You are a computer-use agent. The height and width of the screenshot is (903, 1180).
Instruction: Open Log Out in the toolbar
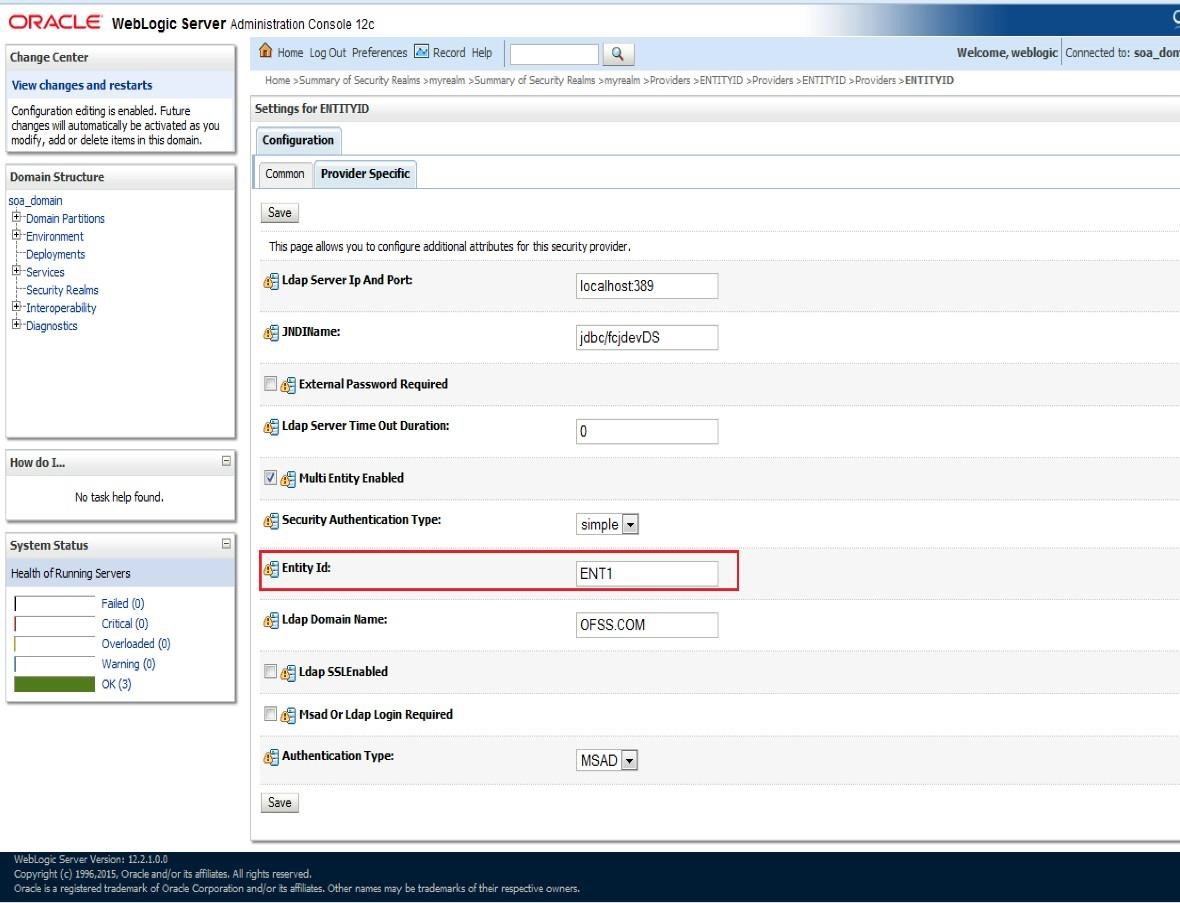[x=327, y=53]
